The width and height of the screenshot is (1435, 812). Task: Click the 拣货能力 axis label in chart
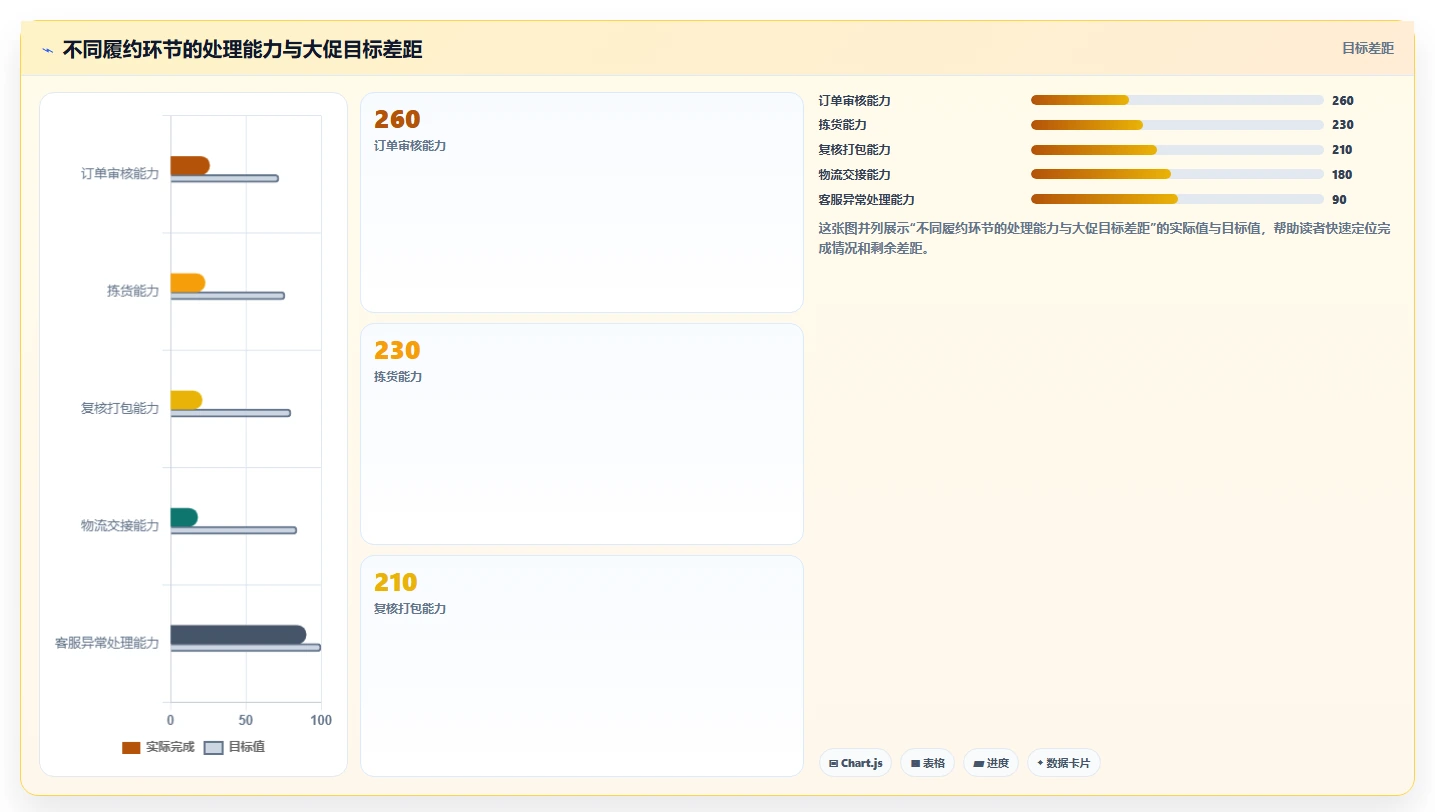tap(133, 291)
